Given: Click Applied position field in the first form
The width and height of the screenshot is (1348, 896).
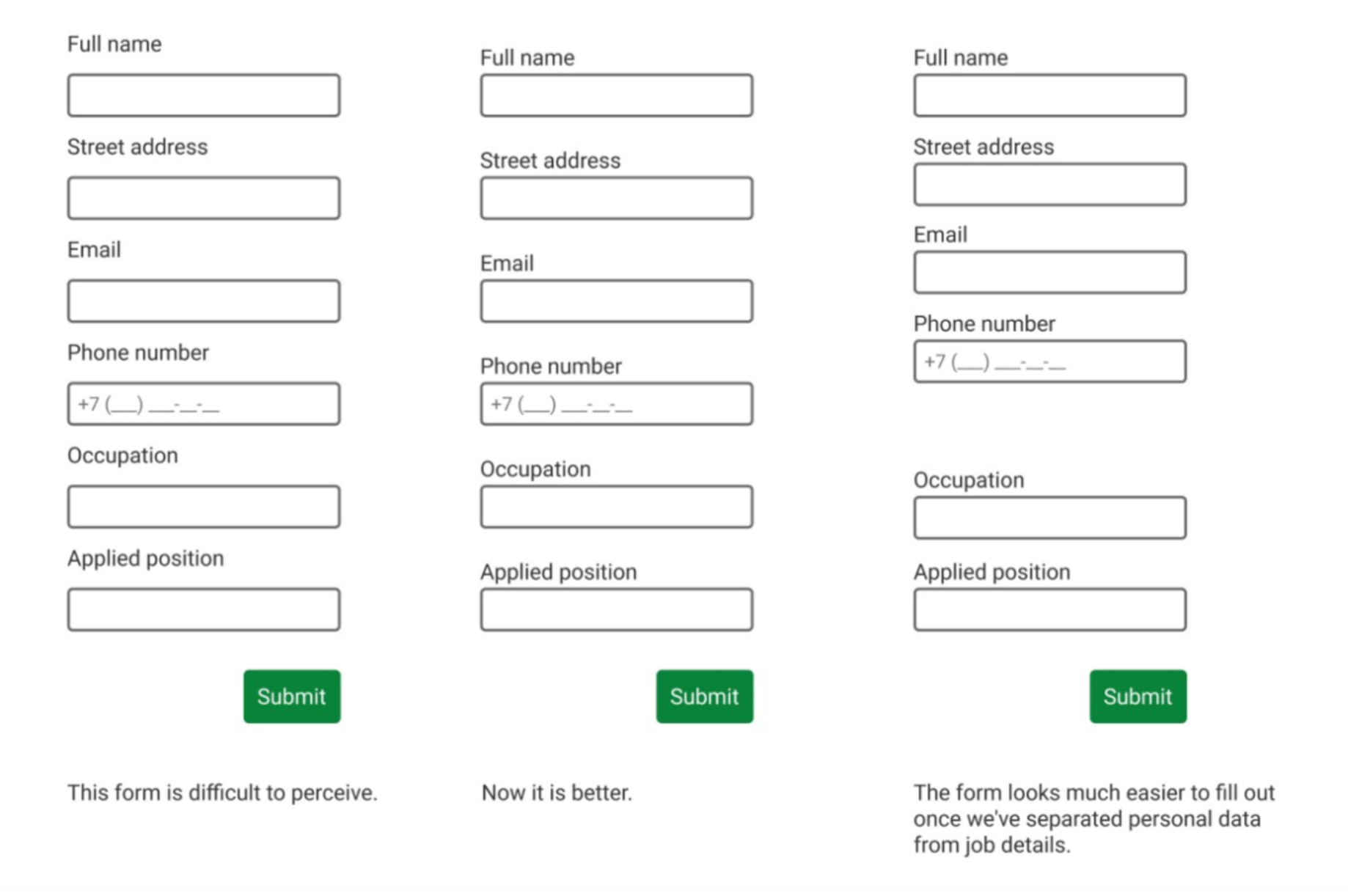Looking at the screenshot, I should point(204,609).
